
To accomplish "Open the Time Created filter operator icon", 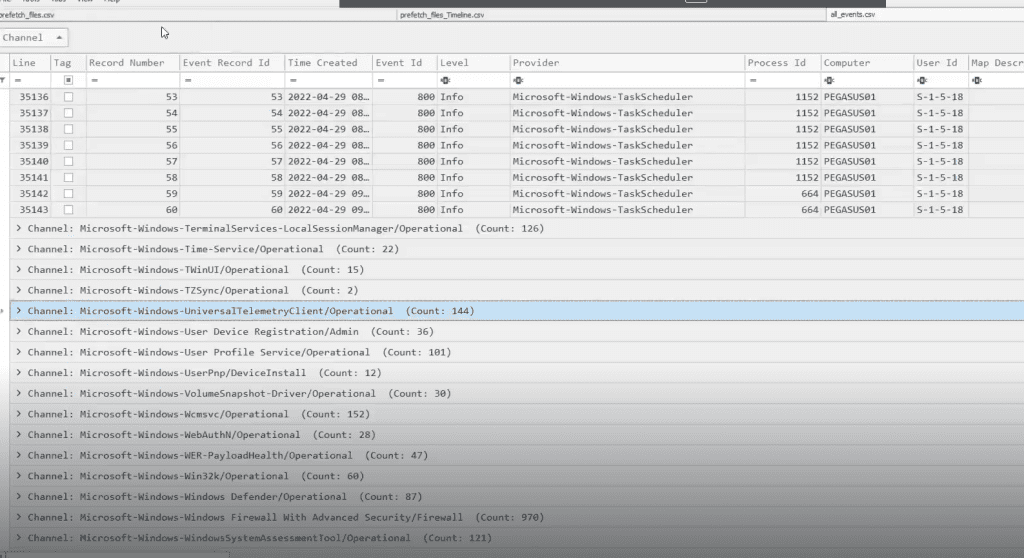I will [x=293, y=80].
